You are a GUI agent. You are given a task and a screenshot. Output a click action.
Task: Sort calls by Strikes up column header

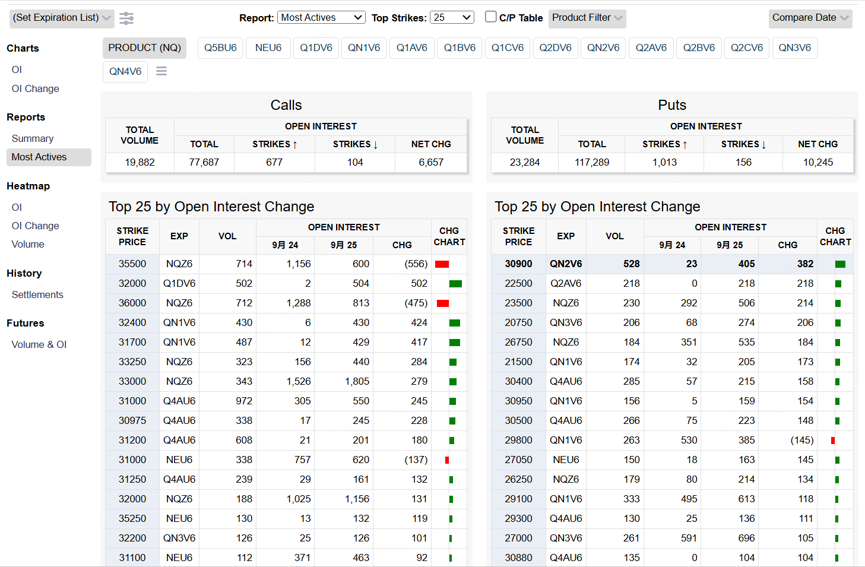275,144
